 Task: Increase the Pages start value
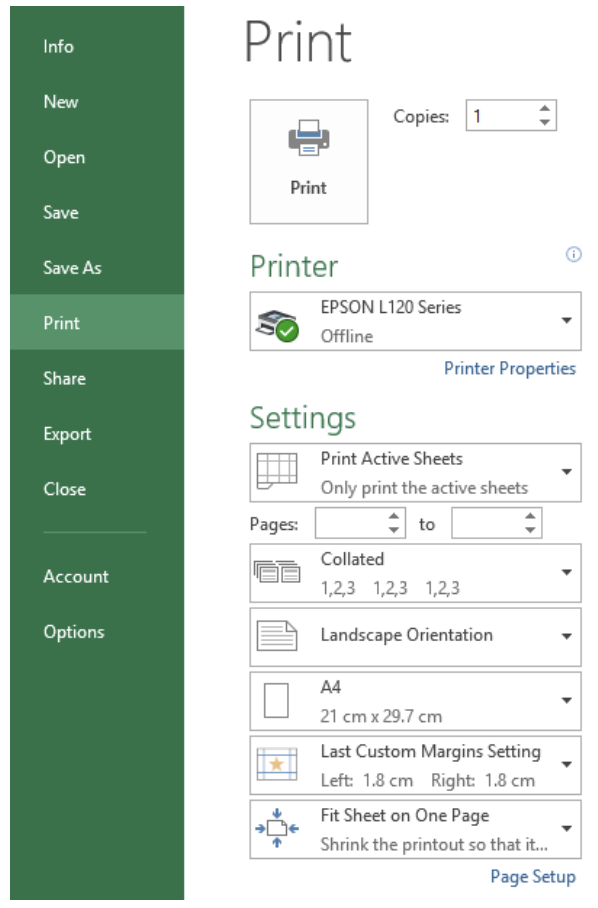(x=394, y=516)
